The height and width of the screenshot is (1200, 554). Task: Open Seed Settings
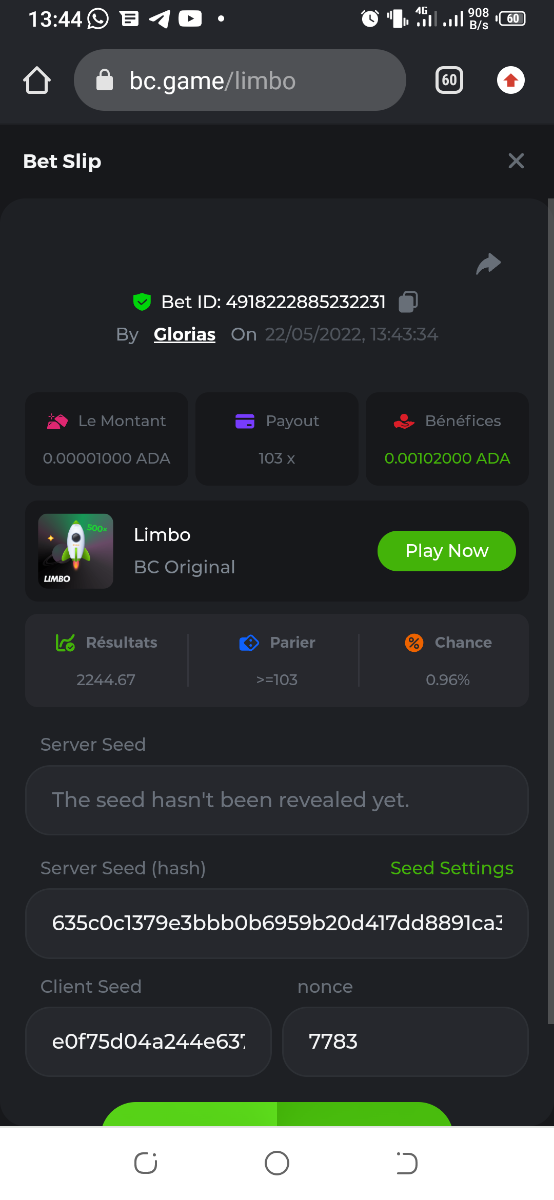point(452,868)
